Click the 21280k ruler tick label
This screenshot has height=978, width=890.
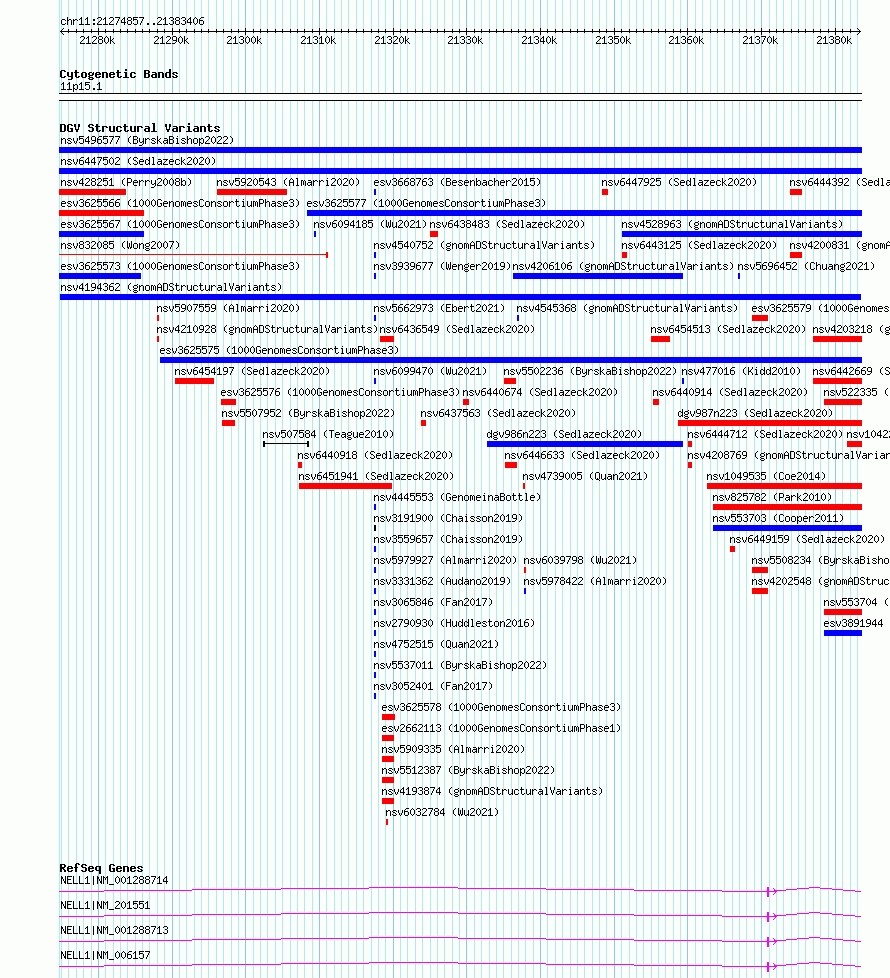click(x=97, y=41)
